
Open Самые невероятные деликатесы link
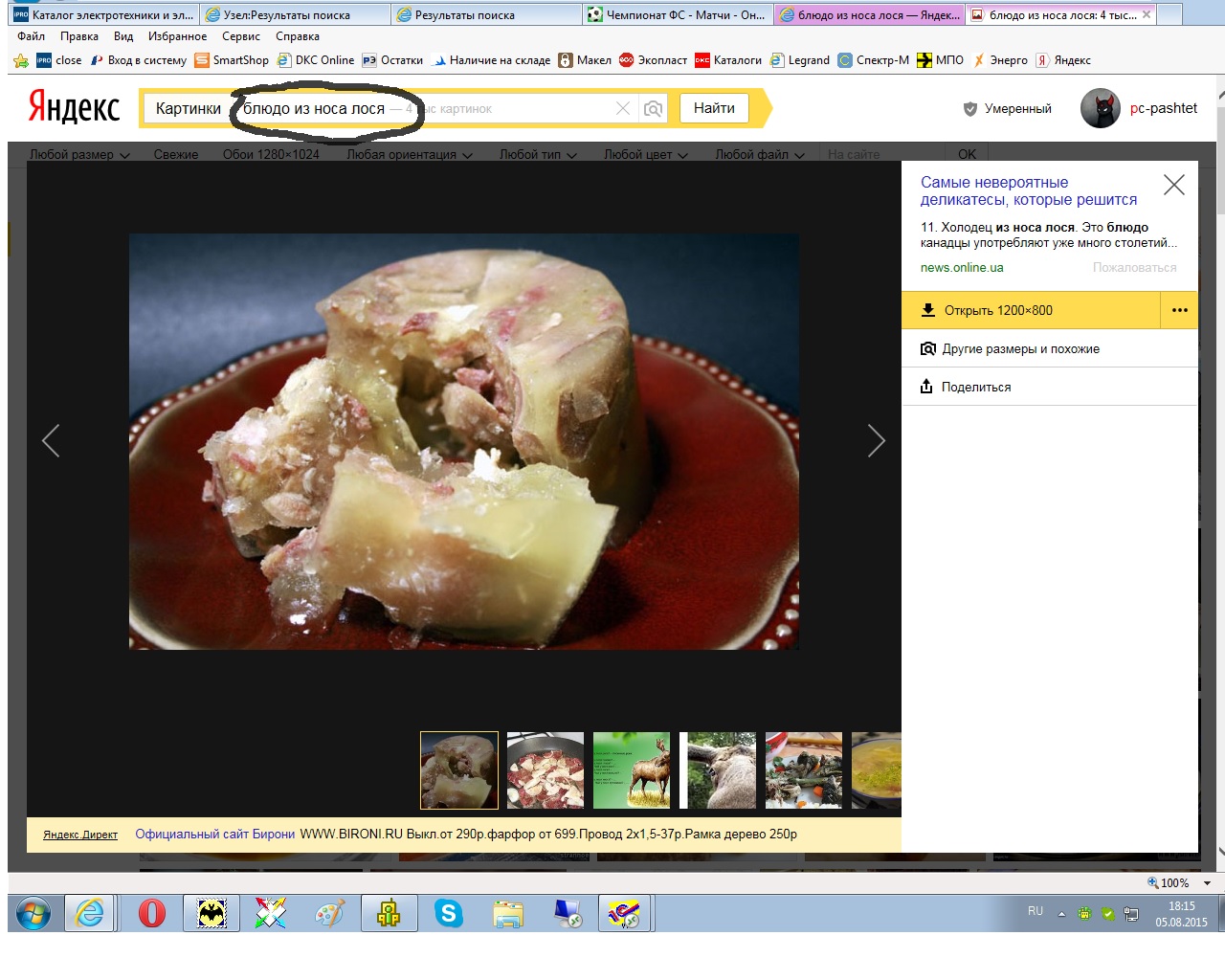(x=1029, y=190)
